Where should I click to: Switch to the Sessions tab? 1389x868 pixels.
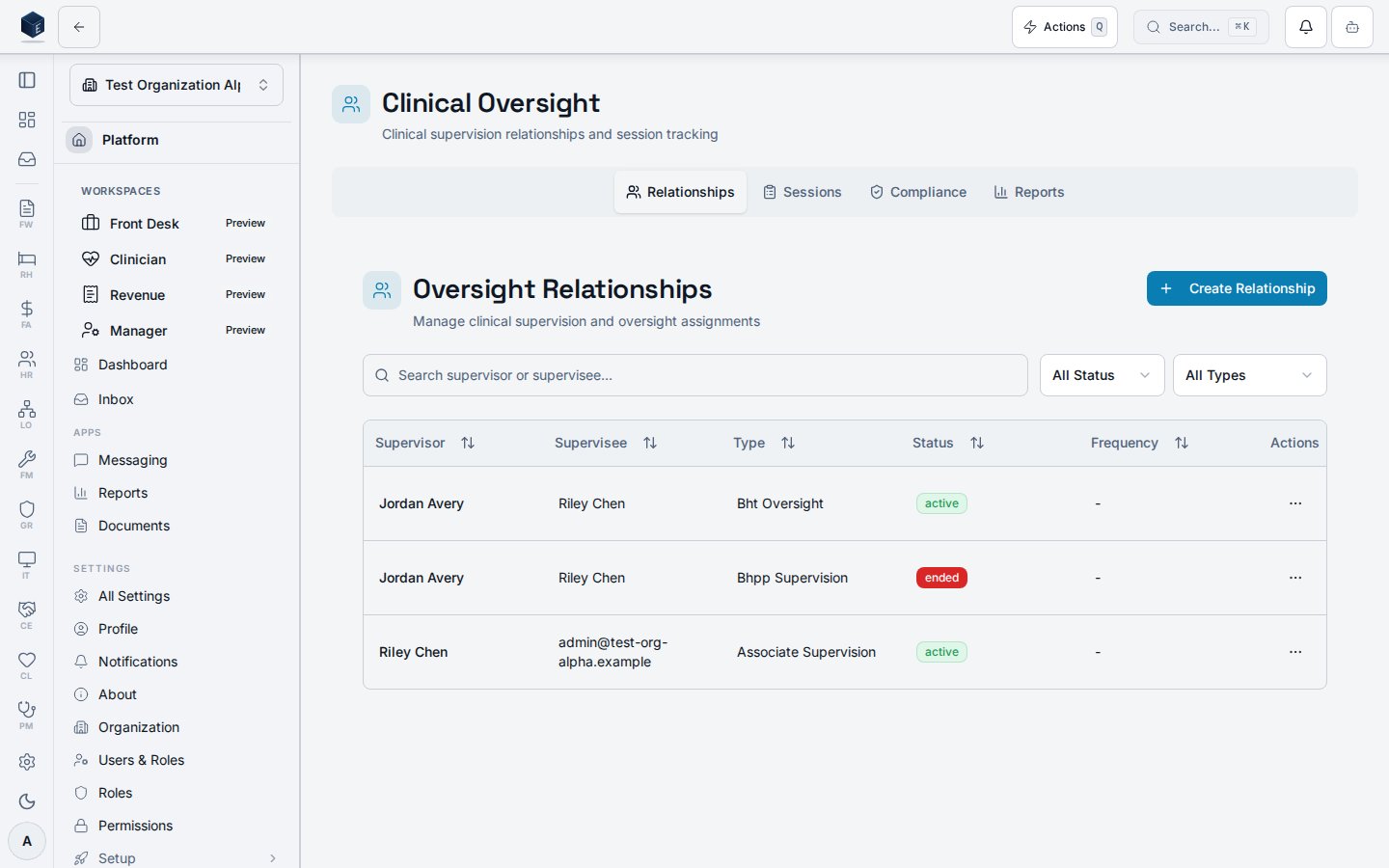point(802,192)
